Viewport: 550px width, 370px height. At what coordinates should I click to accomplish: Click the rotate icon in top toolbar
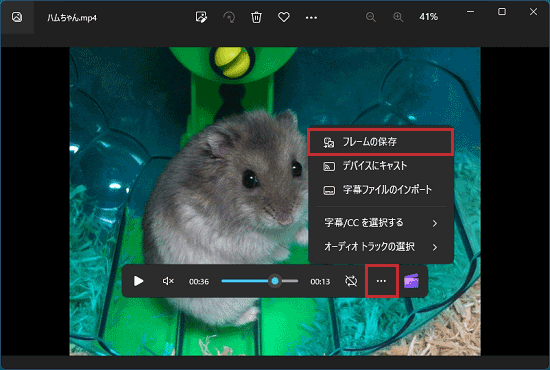pyautogui.click(x=229, y=17)
